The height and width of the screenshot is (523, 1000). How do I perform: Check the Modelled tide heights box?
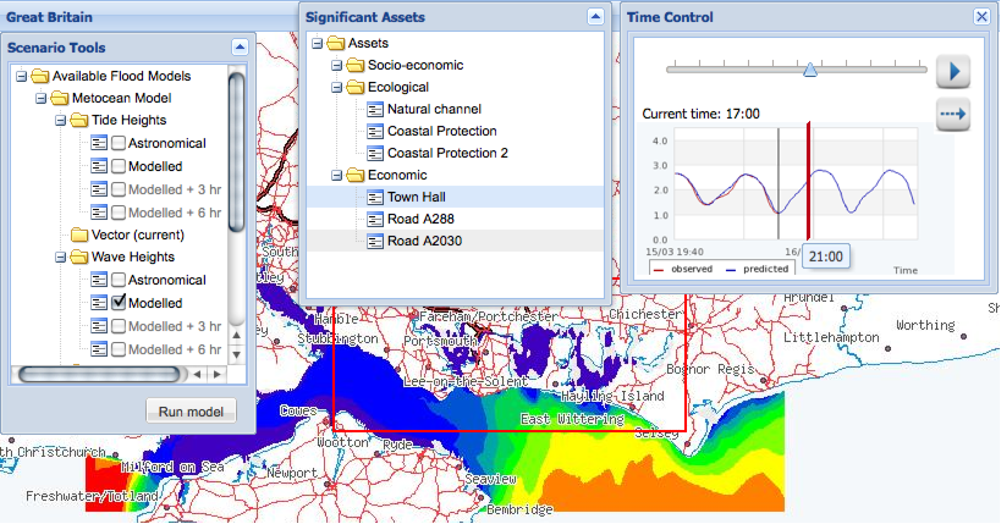118,166
